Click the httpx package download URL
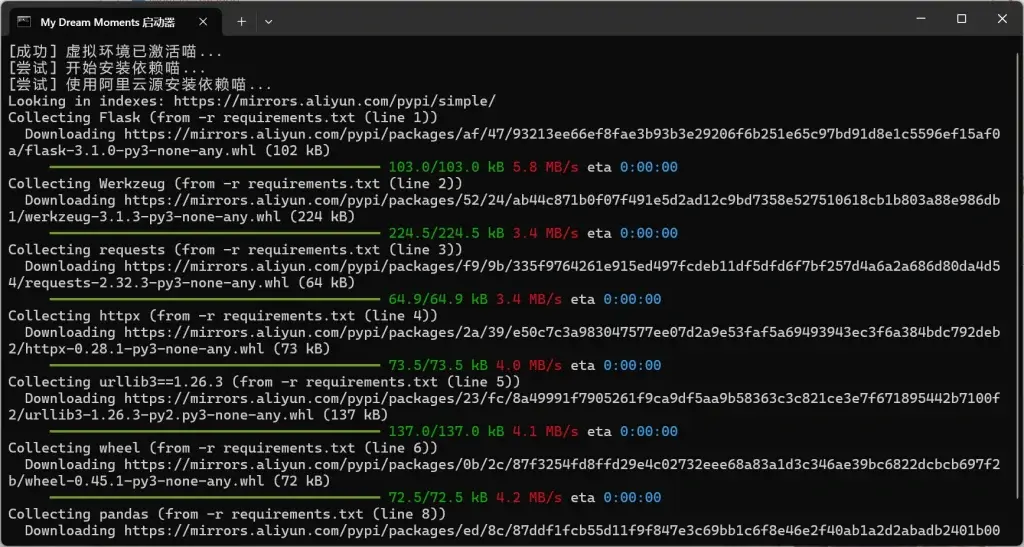This screenshot has width=1024, height=547. (560, 332)
